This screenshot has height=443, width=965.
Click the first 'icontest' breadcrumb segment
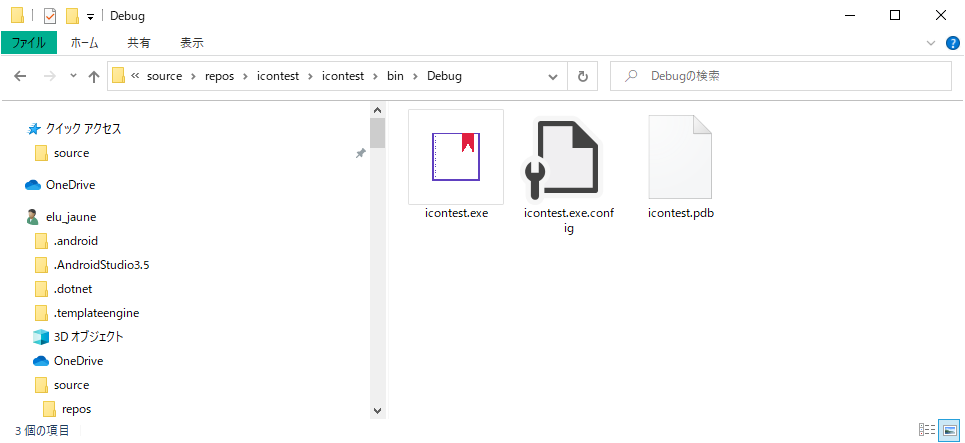click(x=278, y=76)
